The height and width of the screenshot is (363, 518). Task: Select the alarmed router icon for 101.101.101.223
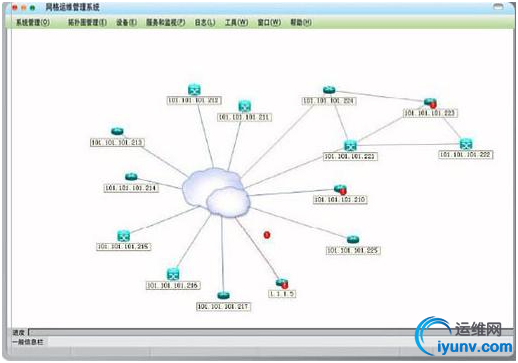[430, 103]
